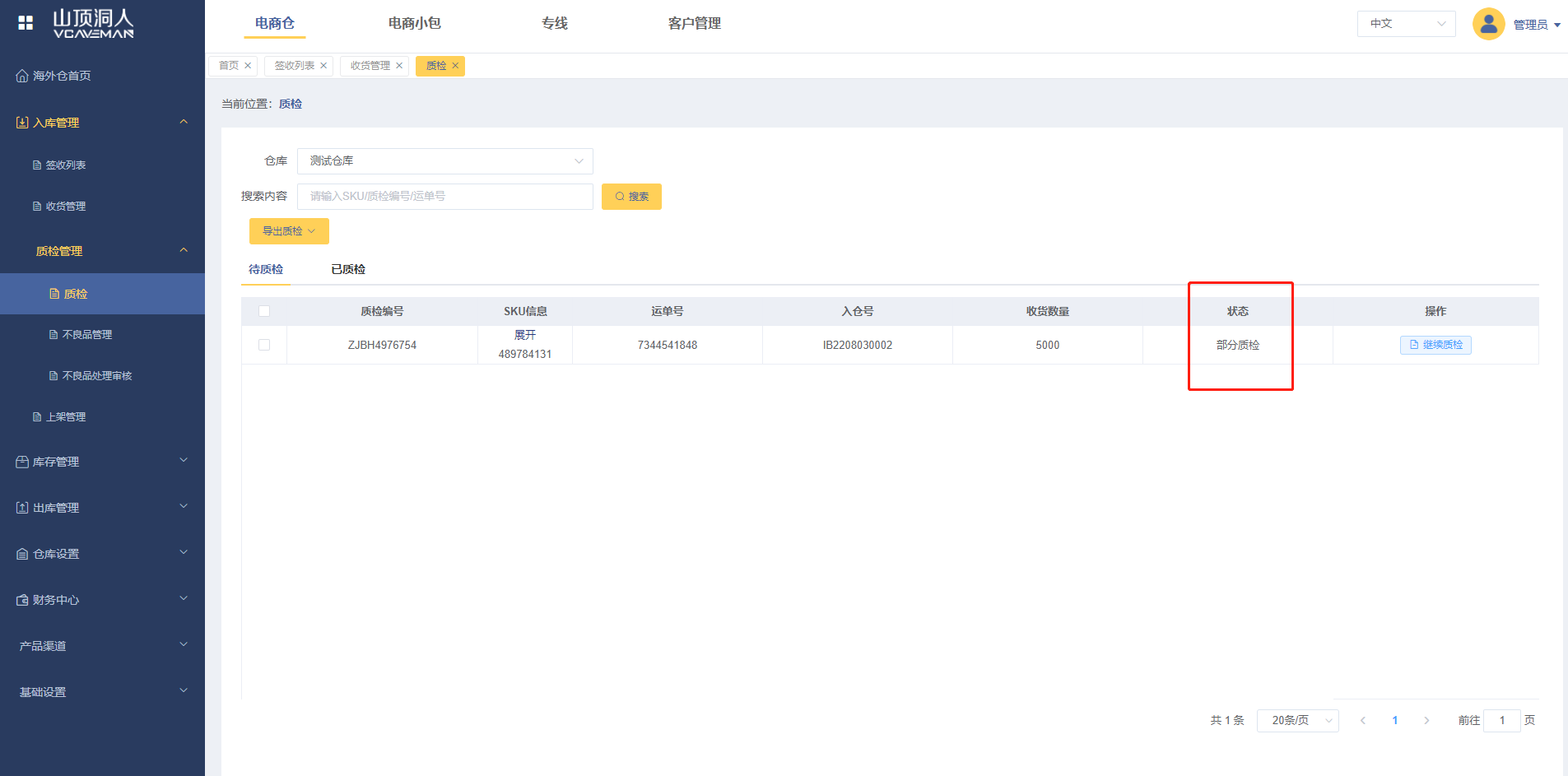Go to next page arrow in pagination
1568x776 pixels.
[x=1426, y=721]
